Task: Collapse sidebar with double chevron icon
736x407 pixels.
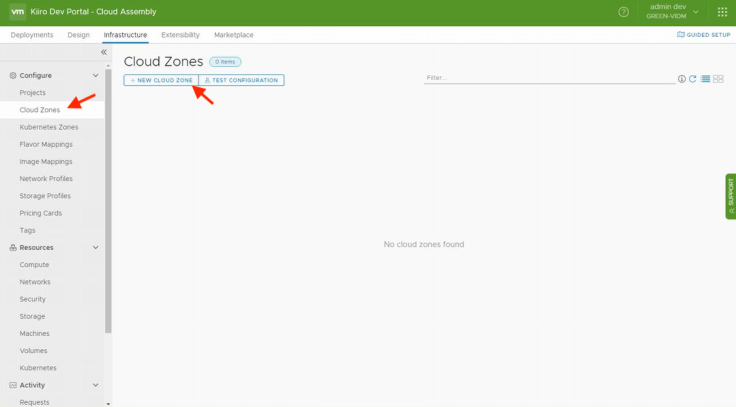Action: (104, 52)
